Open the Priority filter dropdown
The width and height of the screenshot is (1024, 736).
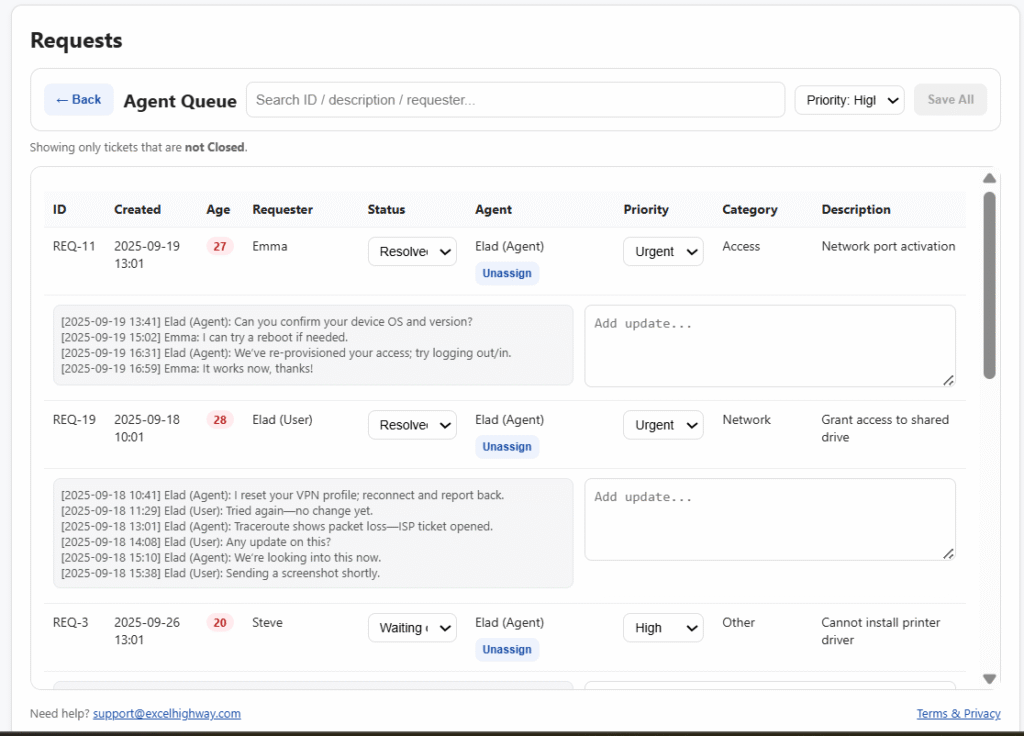[x=849, y=100]
